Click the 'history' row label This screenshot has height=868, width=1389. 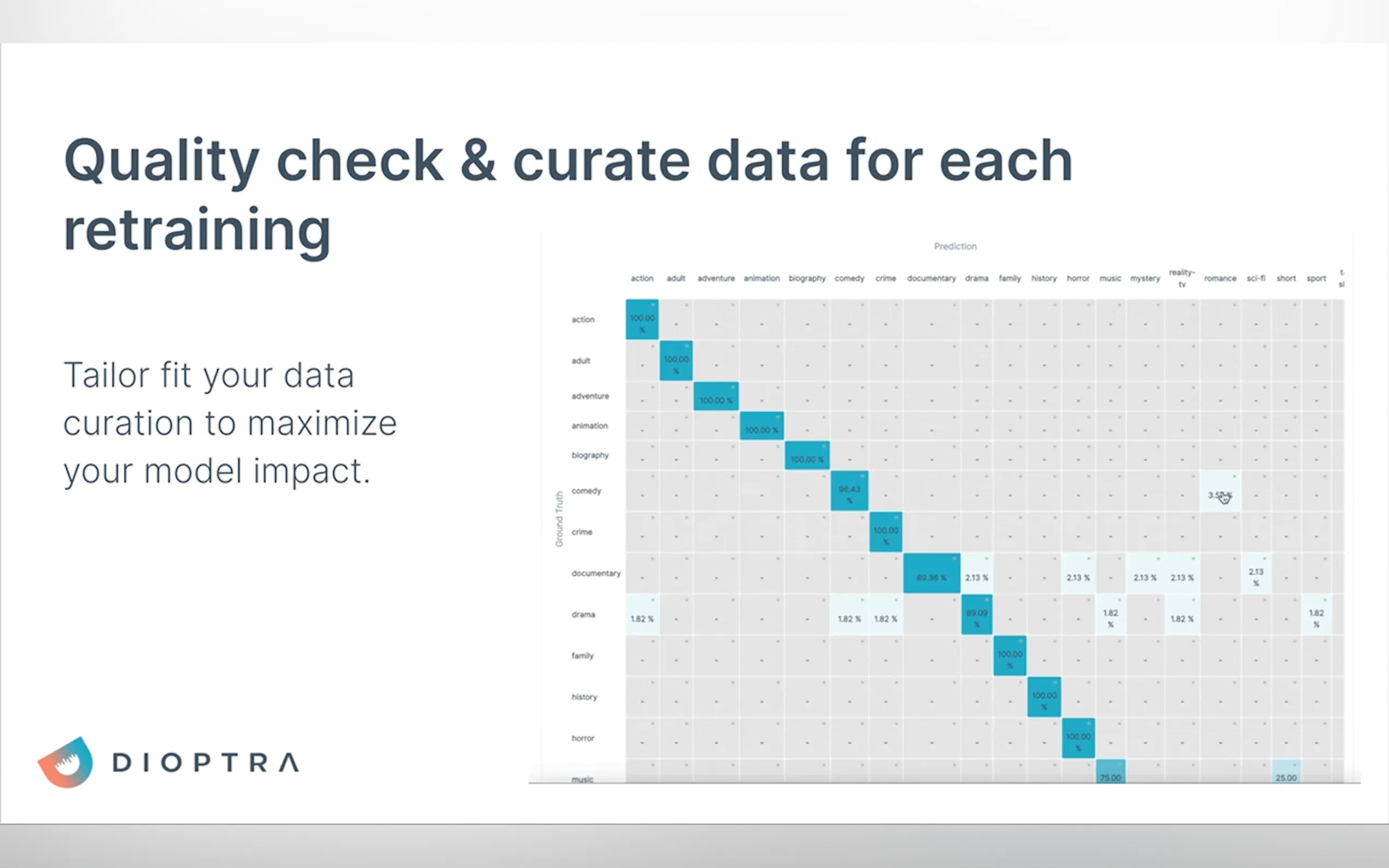pyautogui.click(x=584, y=697)
